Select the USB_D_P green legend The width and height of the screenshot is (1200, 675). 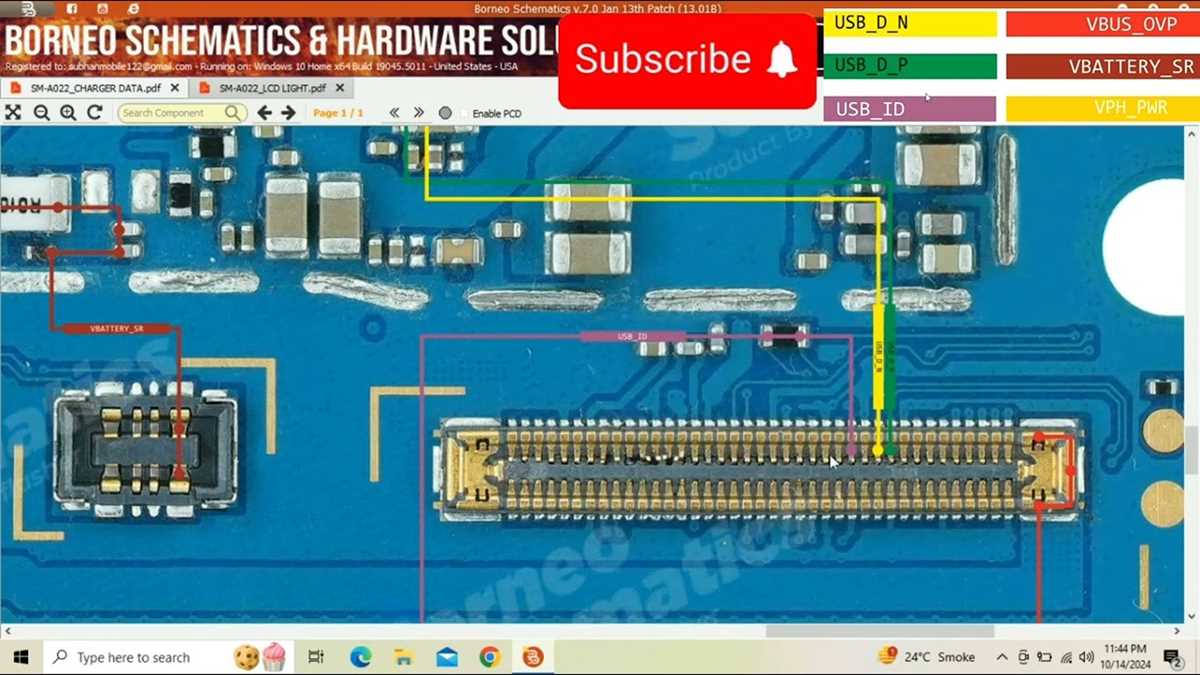point(910,66)
